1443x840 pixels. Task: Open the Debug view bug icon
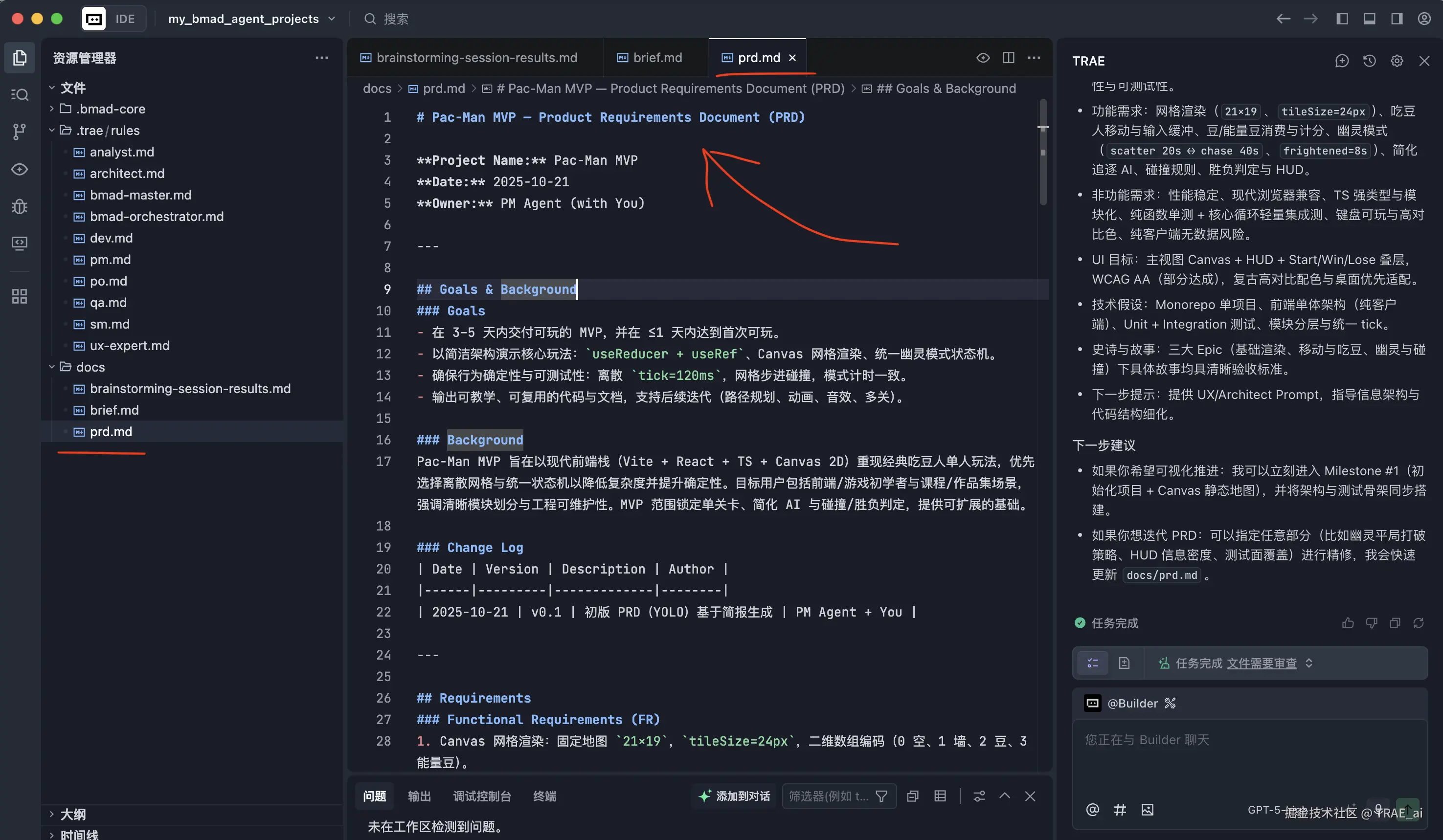point(20,206)
